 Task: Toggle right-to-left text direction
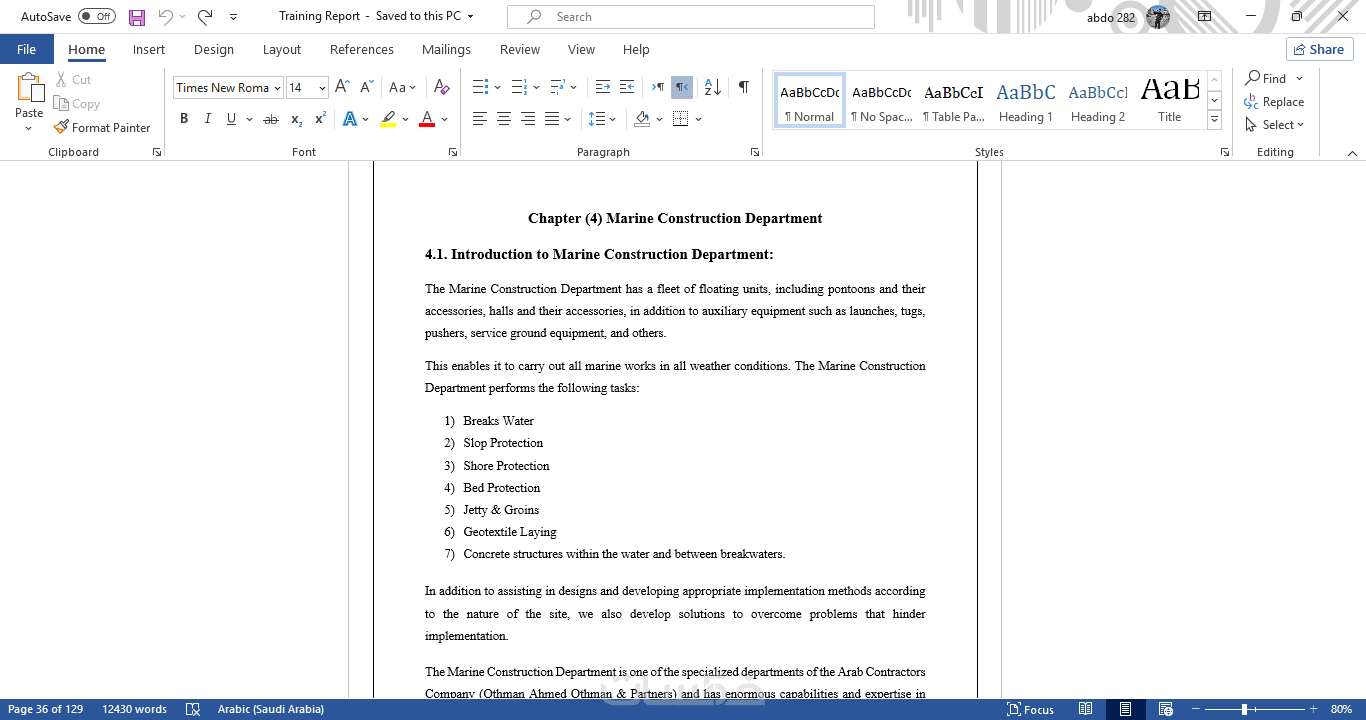click(x=682, y=87)
